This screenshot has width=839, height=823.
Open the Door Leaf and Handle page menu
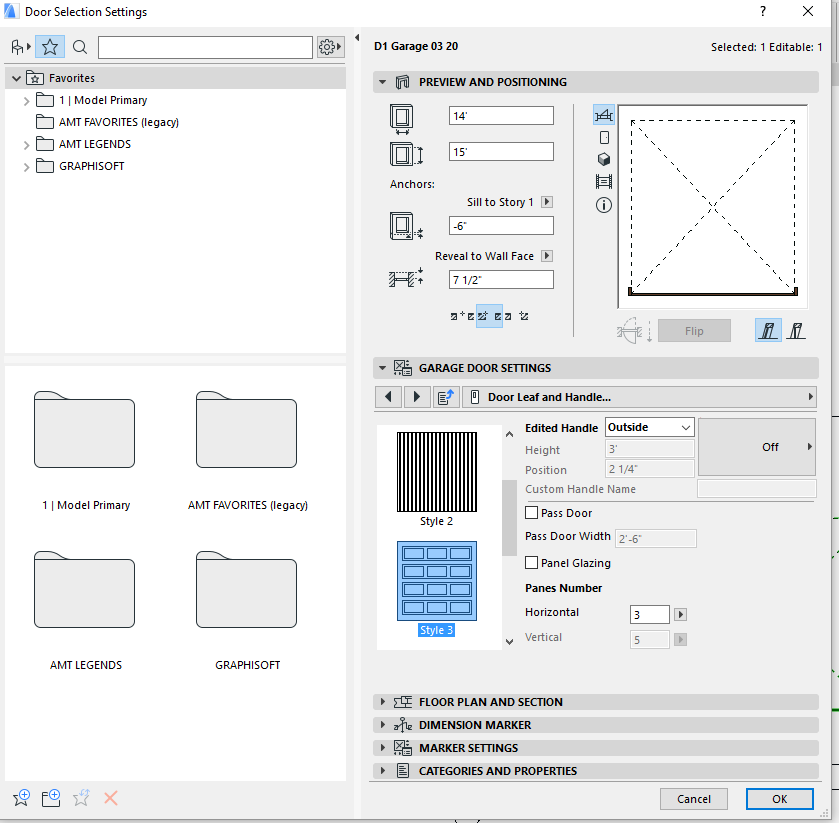pyautogui.click(x=639, y=397)
